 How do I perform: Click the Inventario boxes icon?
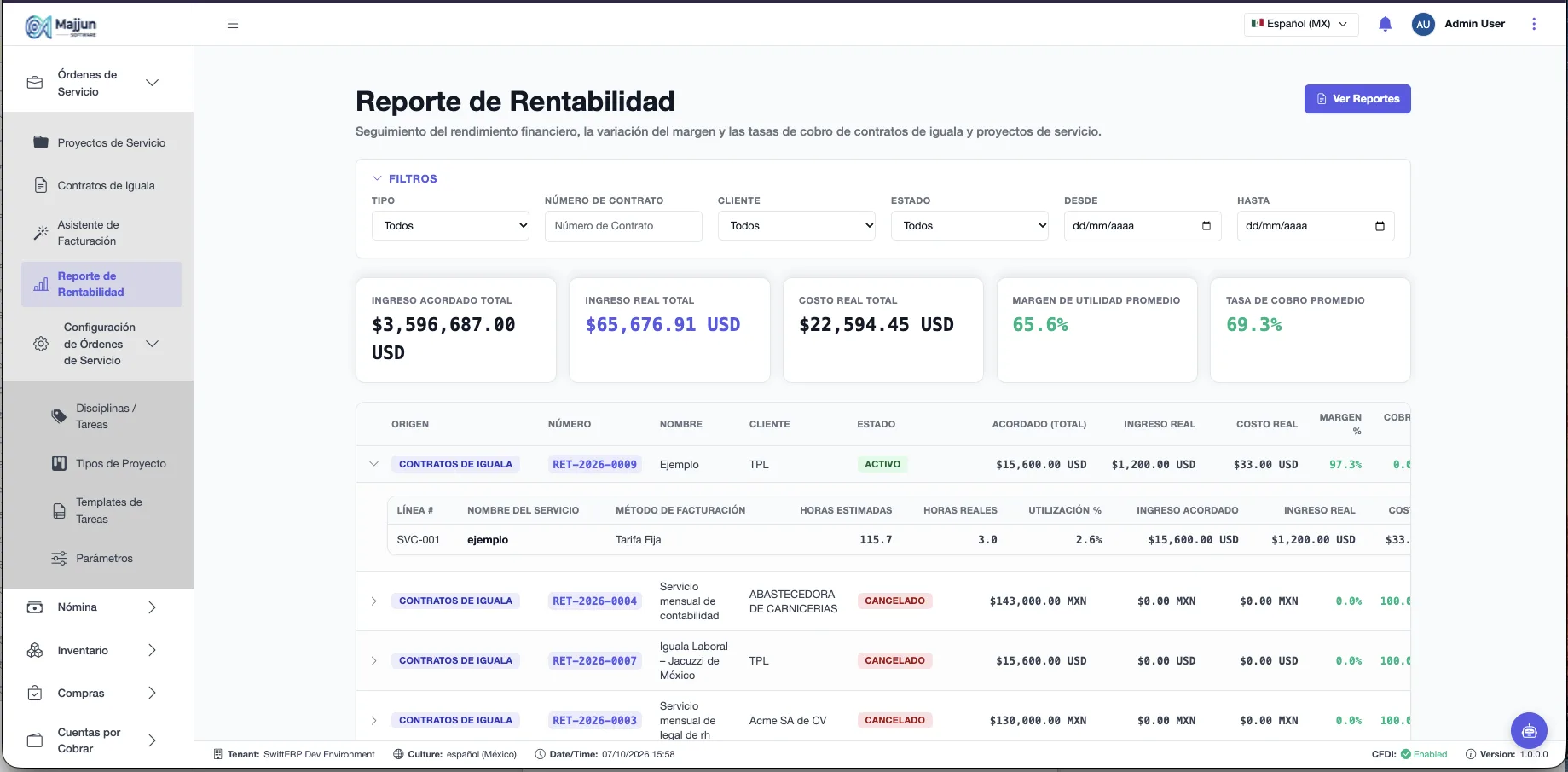point(35,650)
